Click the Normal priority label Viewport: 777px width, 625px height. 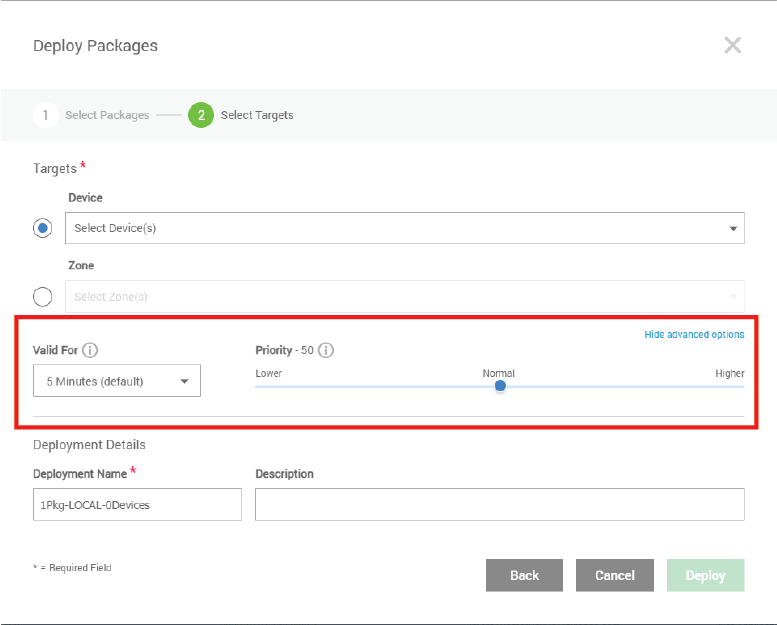point(499,373)
